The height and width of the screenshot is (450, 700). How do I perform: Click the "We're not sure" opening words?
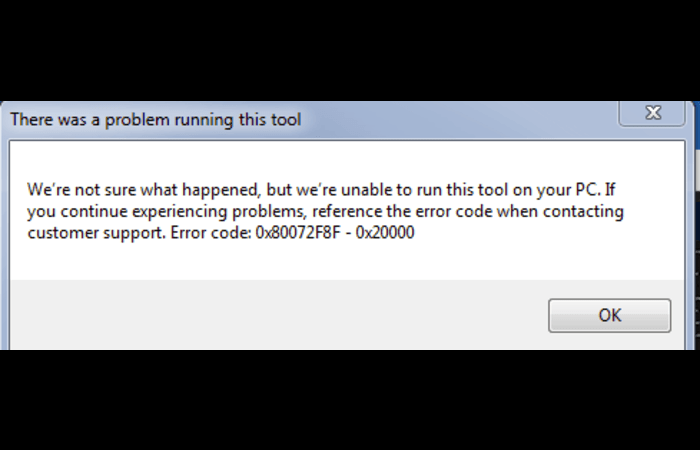(74, 189)
